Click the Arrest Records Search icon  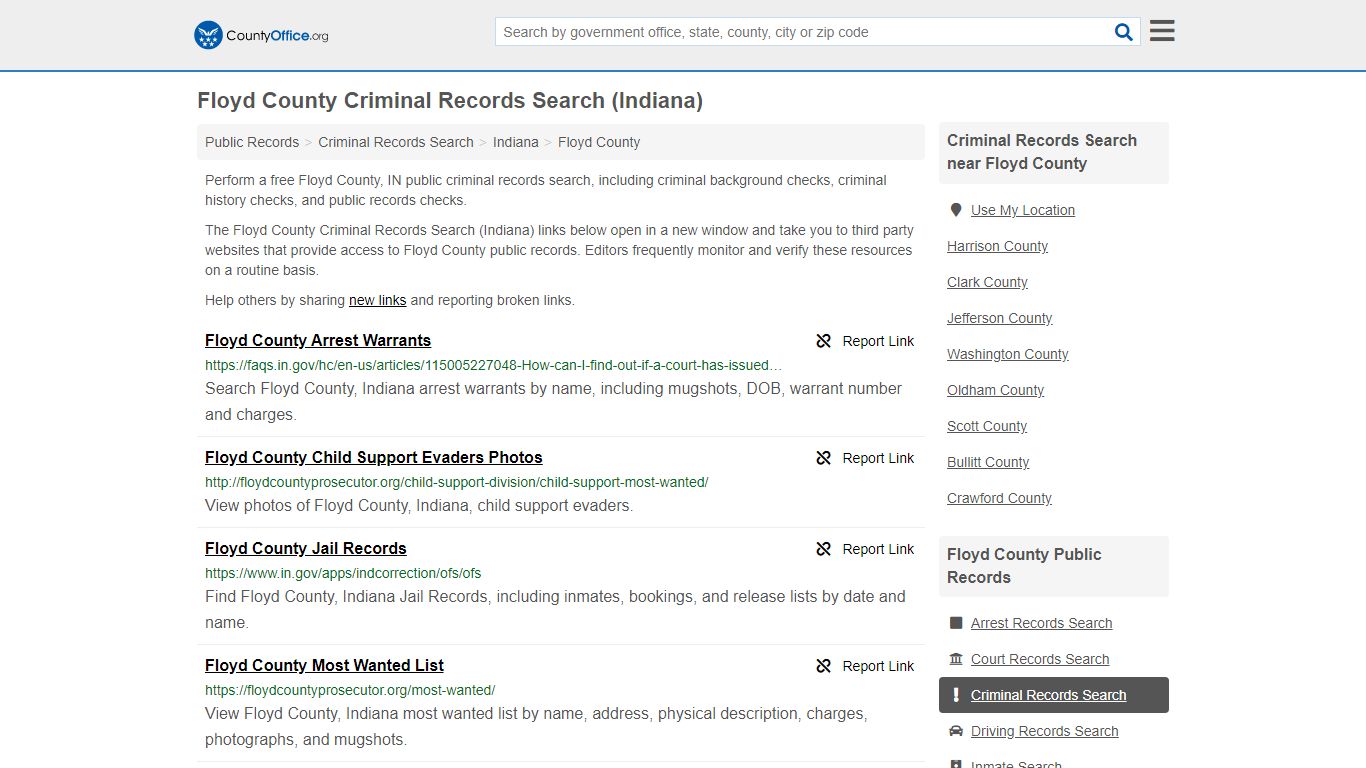(x=956, y=623)
